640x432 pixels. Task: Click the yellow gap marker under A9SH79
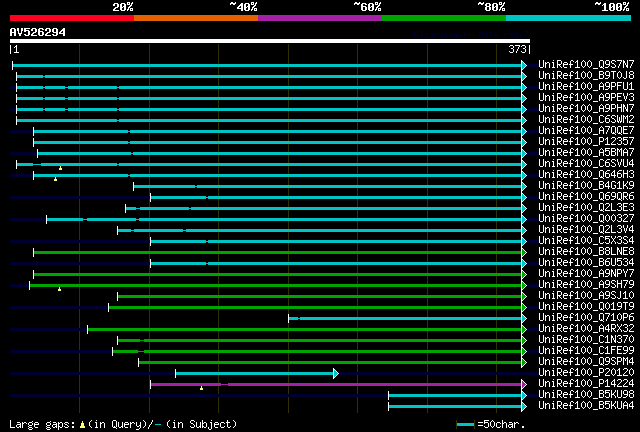pyautogui.click(x=60, y=289)
